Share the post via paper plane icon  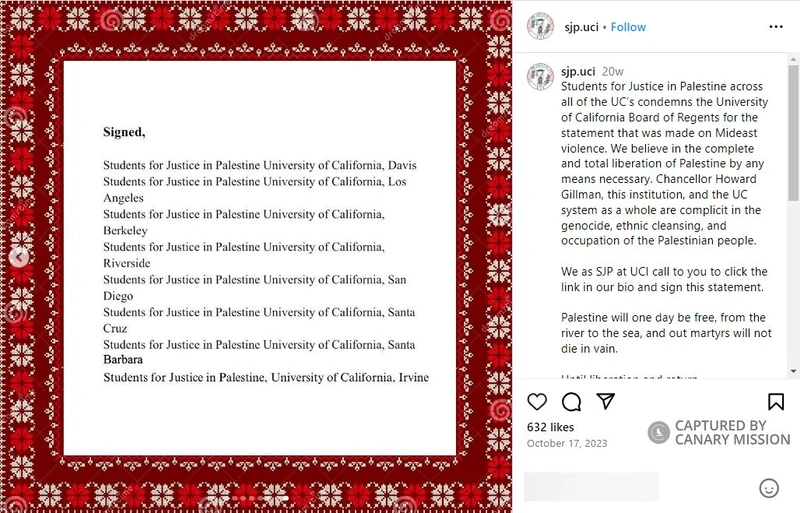pyautogui.click(x=605, y=402)
